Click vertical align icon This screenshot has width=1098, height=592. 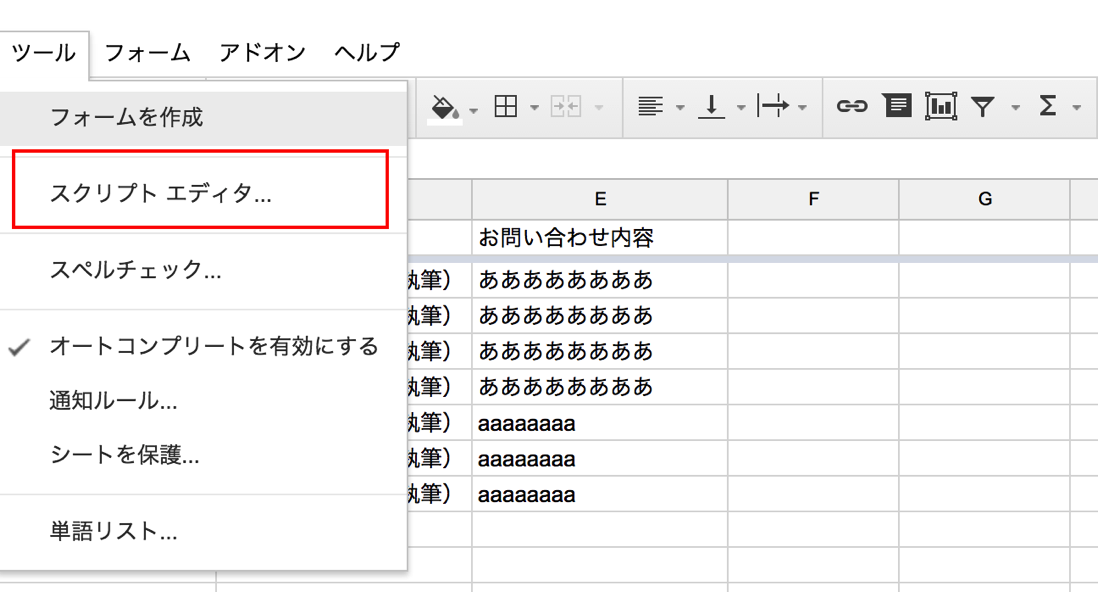711,106
